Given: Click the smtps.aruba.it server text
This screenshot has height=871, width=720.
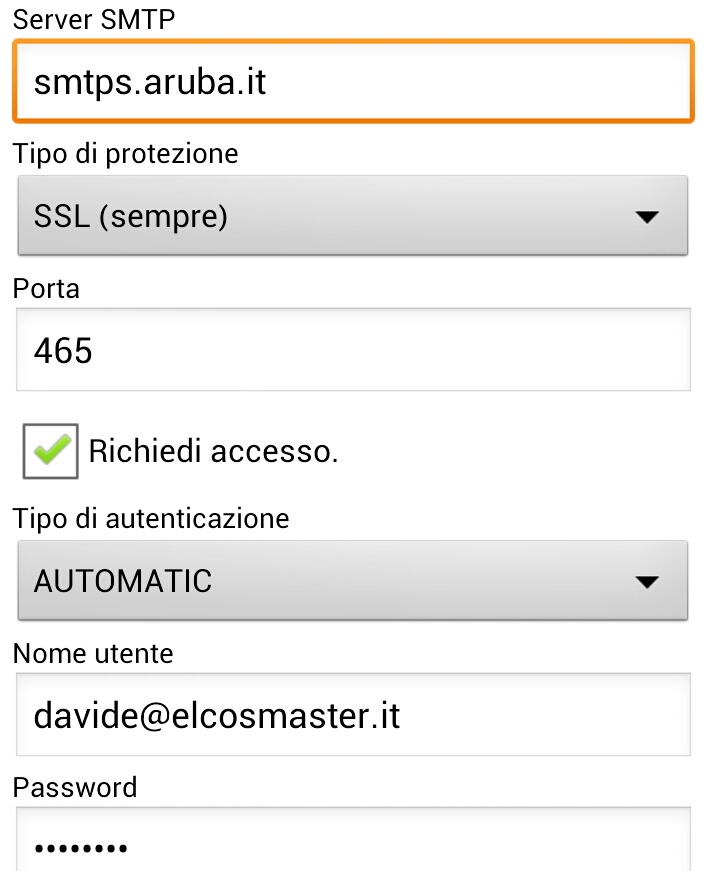Looking at the screenshot, I should click(x=150, y=82).
